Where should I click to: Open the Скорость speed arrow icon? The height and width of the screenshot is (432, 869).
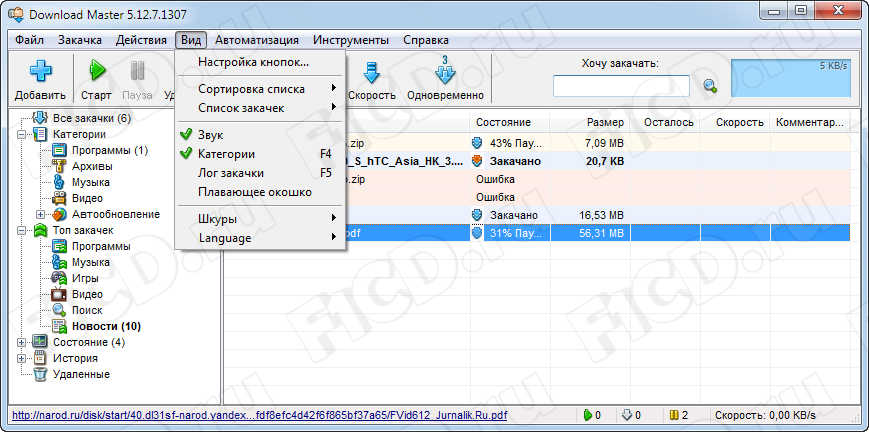click(371, 72)
